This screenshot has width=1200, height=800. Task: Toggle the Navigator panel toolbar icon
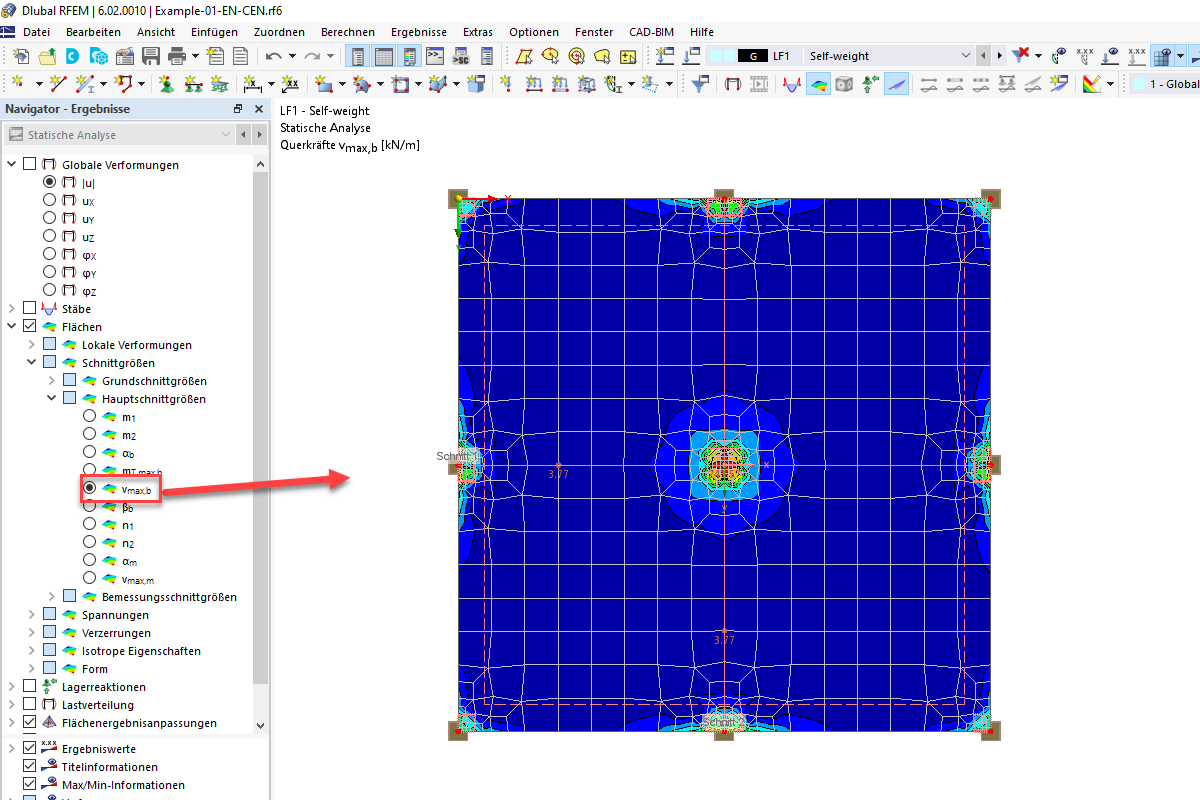tap(358, 56)
